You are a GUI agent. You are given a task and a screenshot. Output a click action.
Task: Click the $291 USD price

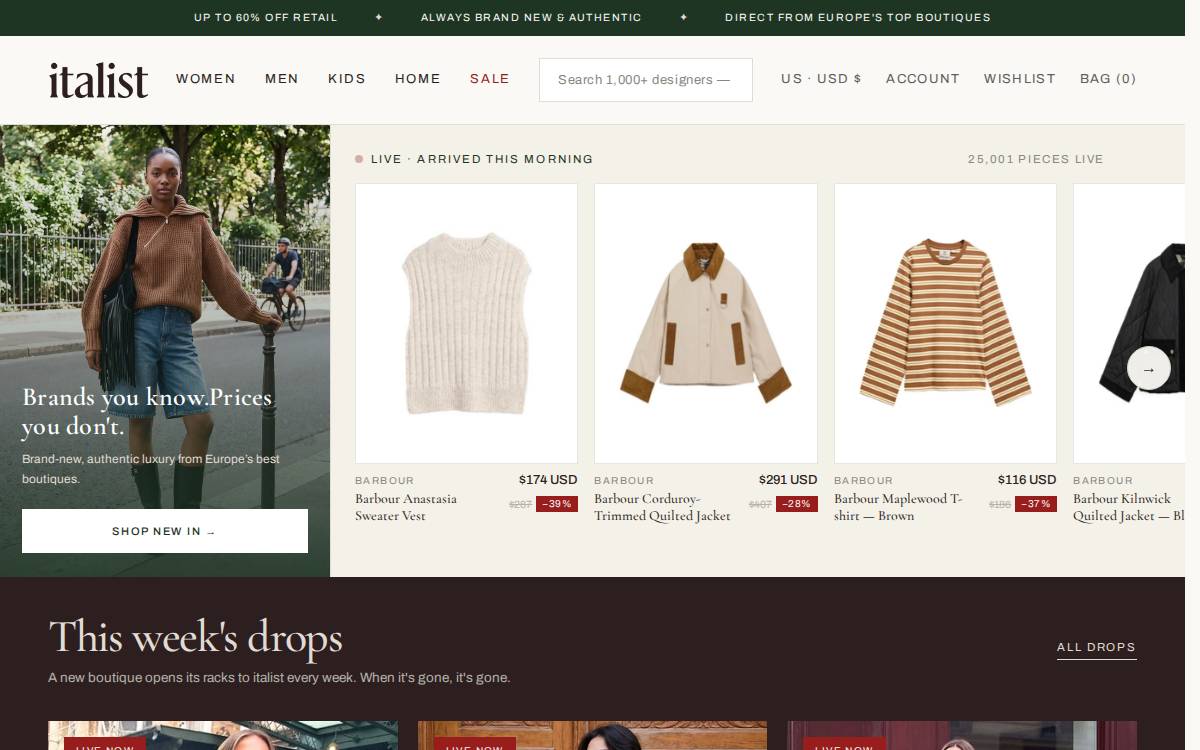click(x=788, y=480)
